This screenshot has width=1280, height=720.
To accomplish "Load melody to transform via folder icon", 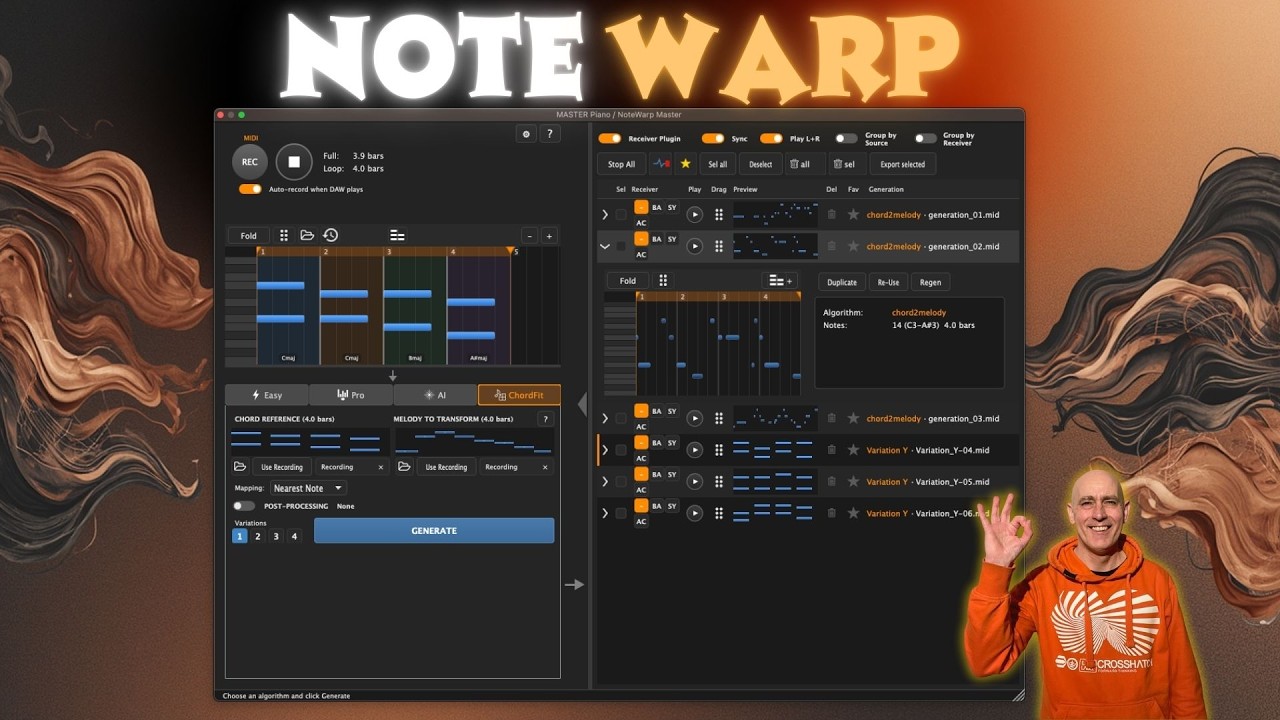I will point(404,467).
